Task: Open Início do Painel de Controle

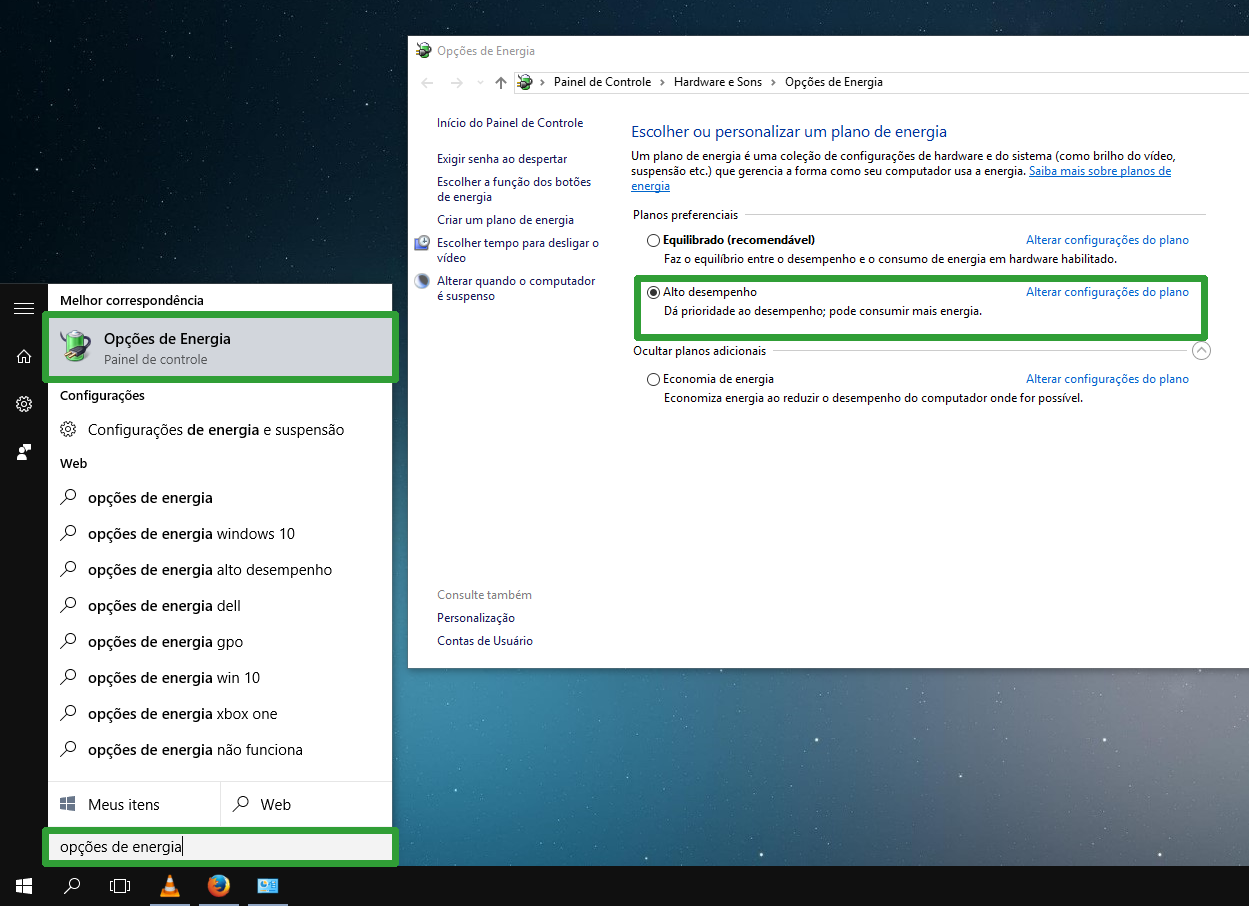Action: [510, 123]
